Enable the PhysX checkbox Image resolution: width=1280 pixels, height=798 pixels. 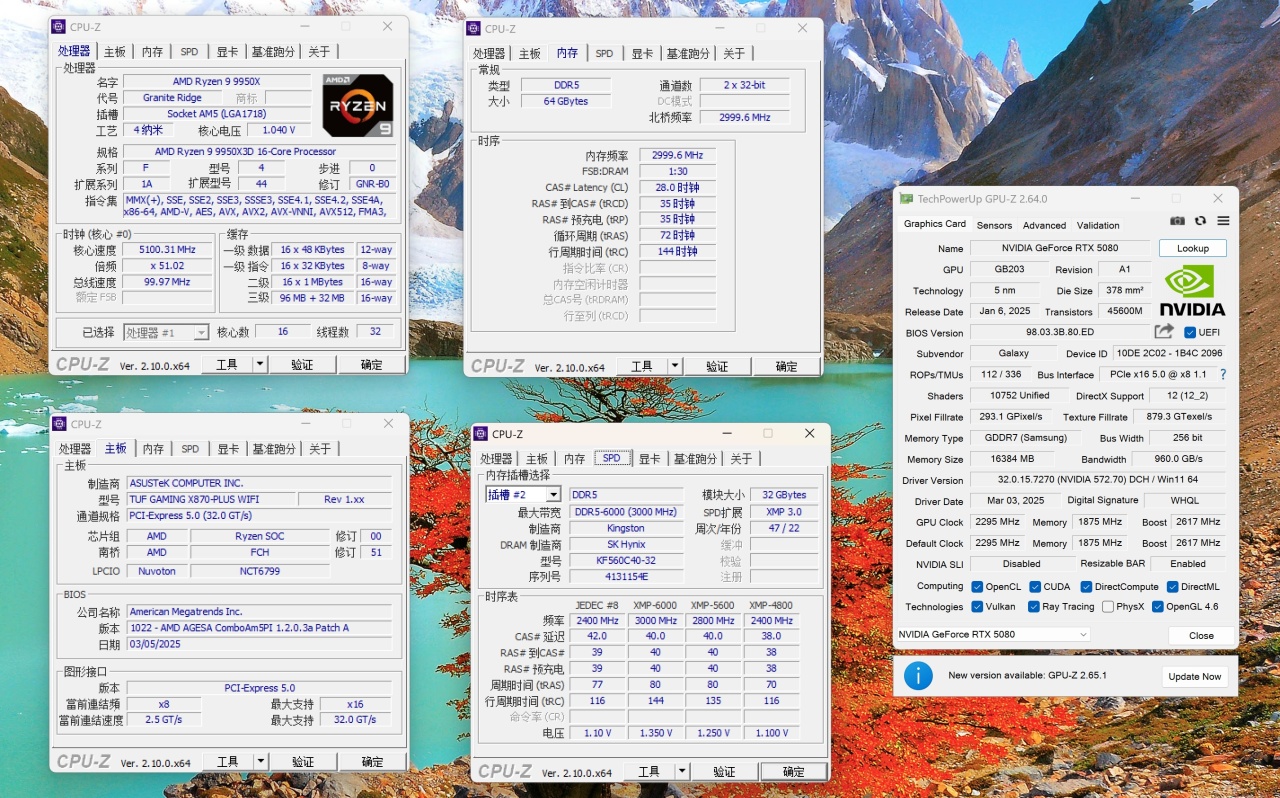(x=1108, y=607)
